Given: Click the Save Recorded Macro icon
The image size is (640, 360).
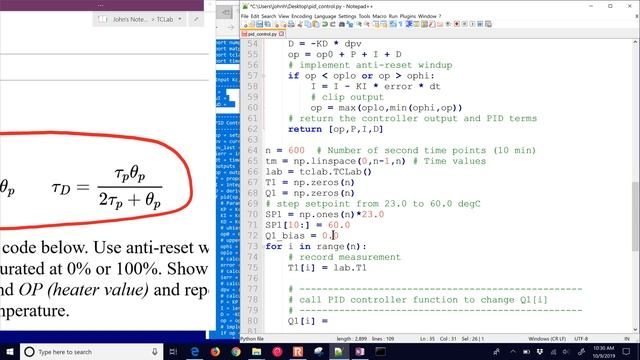Looking at the screenshot, I should [488, 24].
